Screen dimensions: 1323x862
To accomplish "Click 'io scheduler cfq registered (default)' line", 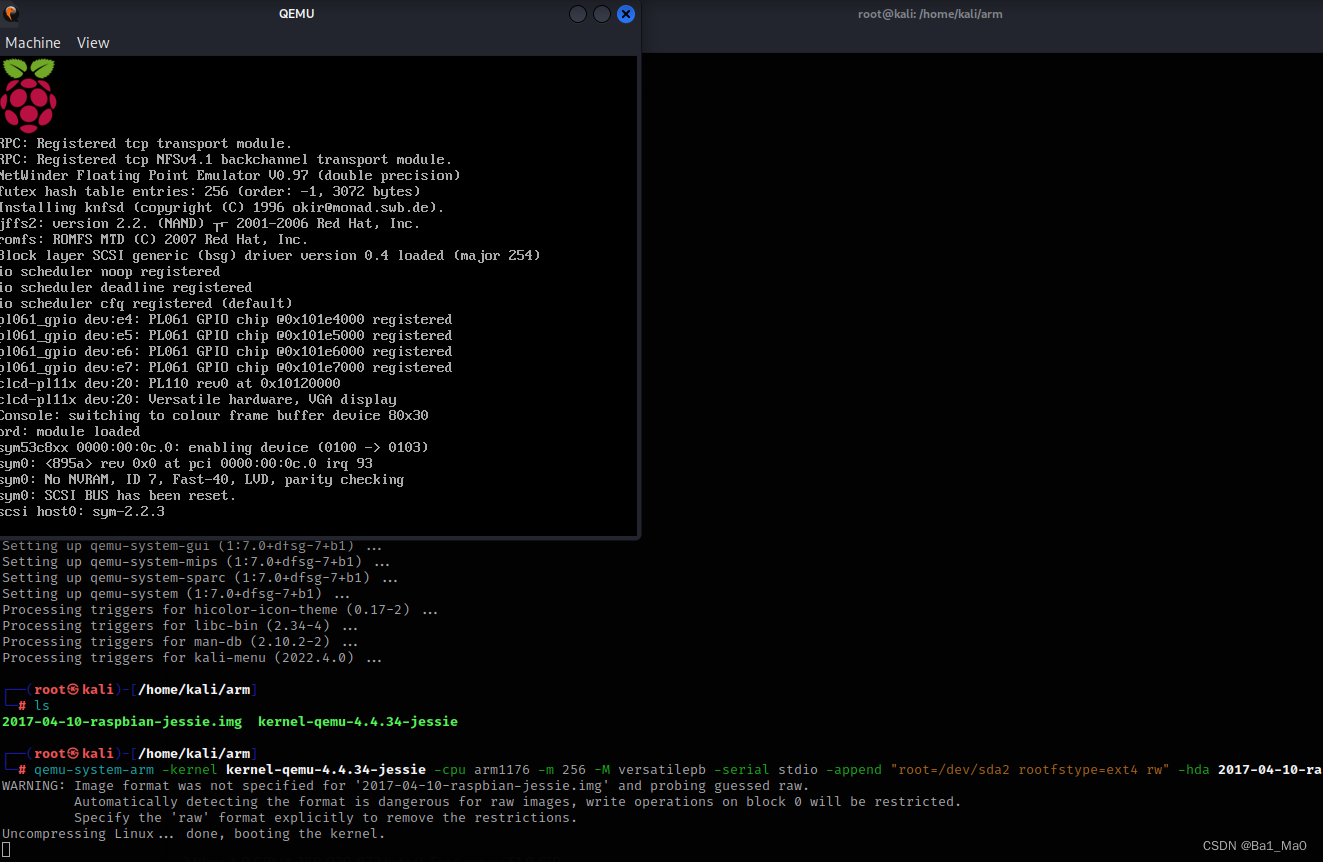I will [146, 304].
